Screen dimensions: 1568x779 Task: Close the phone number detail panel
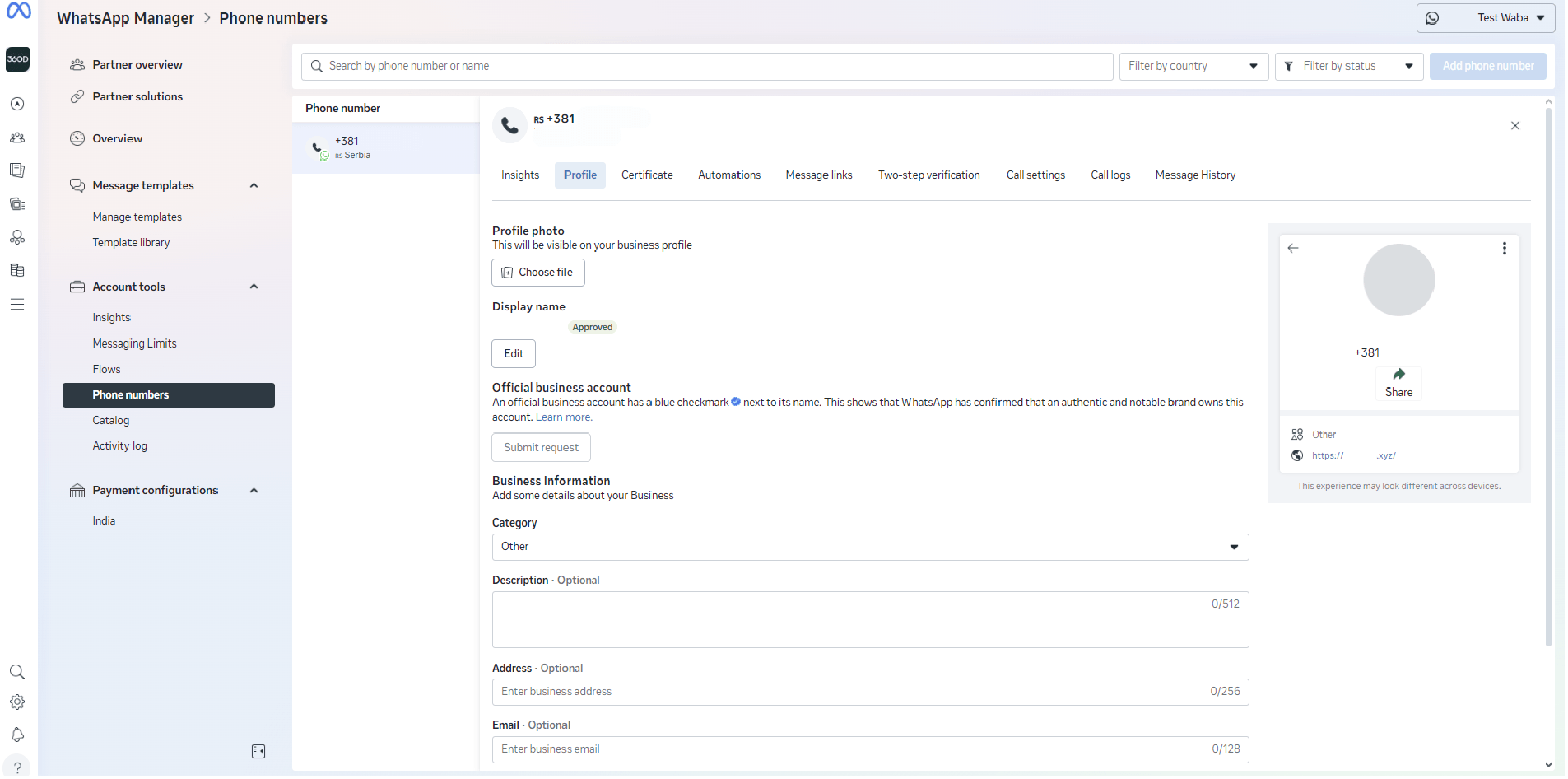(x=1515, y=126)
